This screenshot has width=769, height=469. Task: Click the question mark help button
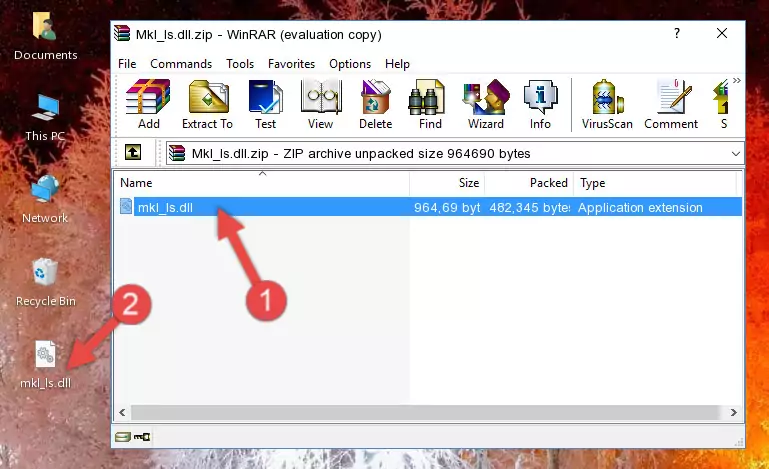point(677,33)
